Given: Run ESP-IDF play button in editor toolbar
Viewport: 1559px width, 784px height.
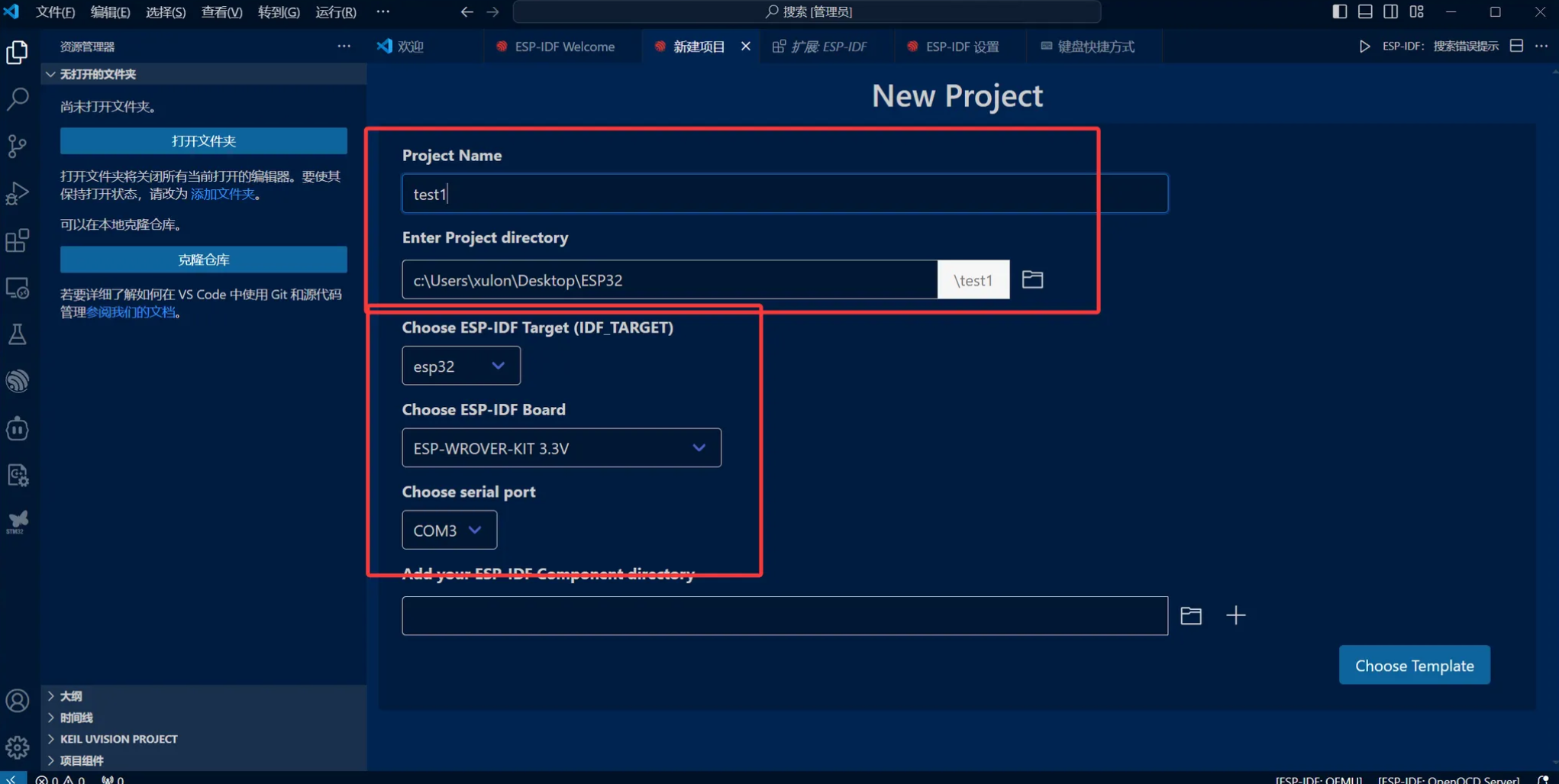Looking at the screenshot, I should (x=1364, y=47).
